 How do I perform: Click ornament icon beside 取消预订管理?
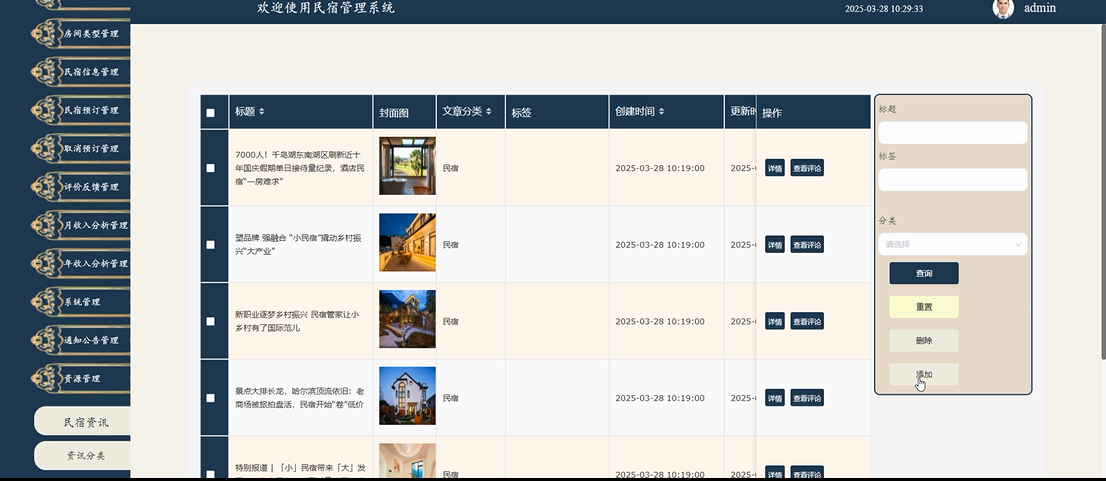click(x=47, y=149)
